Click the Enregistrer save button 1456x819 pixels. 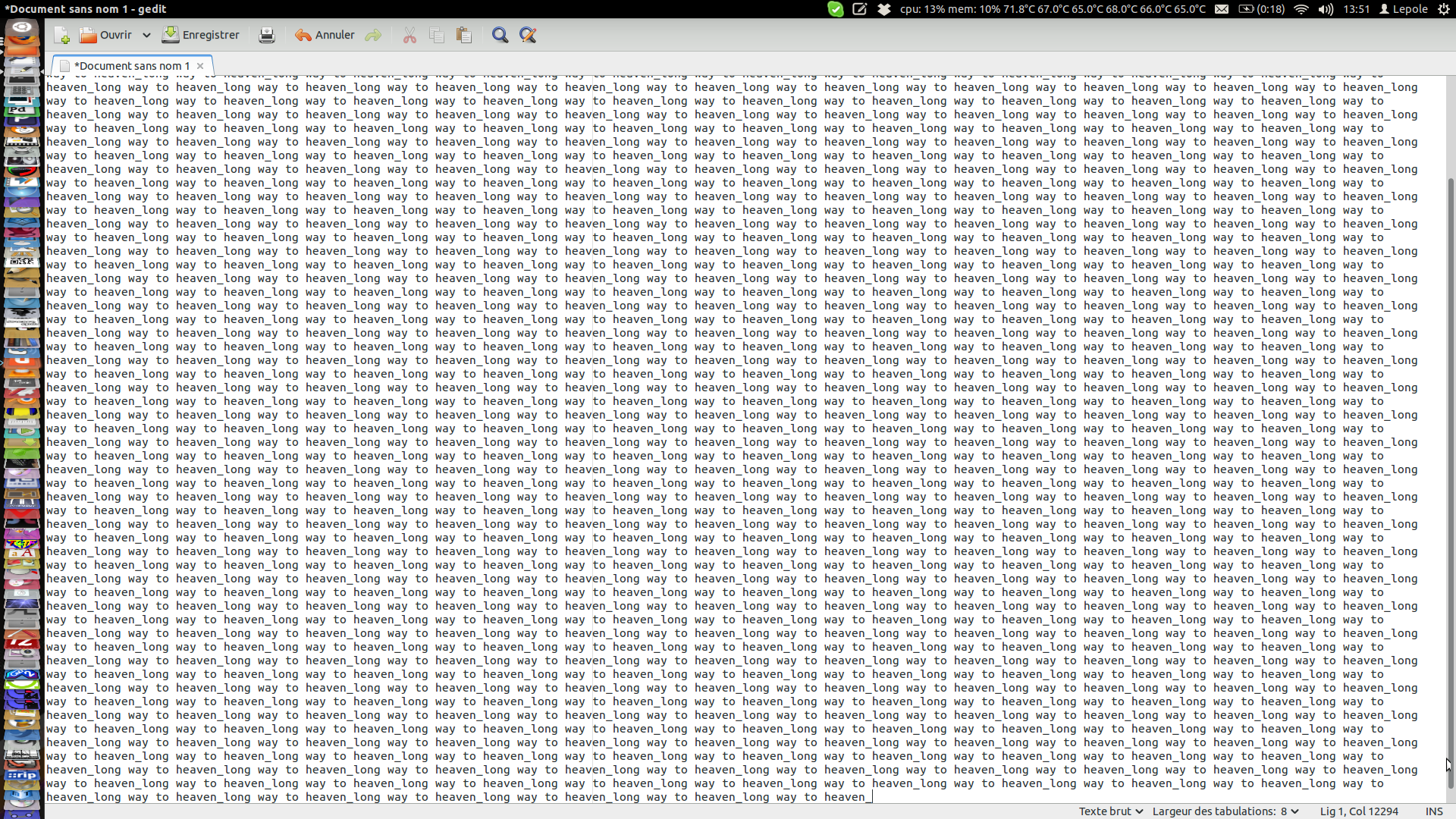click(201, 36)
